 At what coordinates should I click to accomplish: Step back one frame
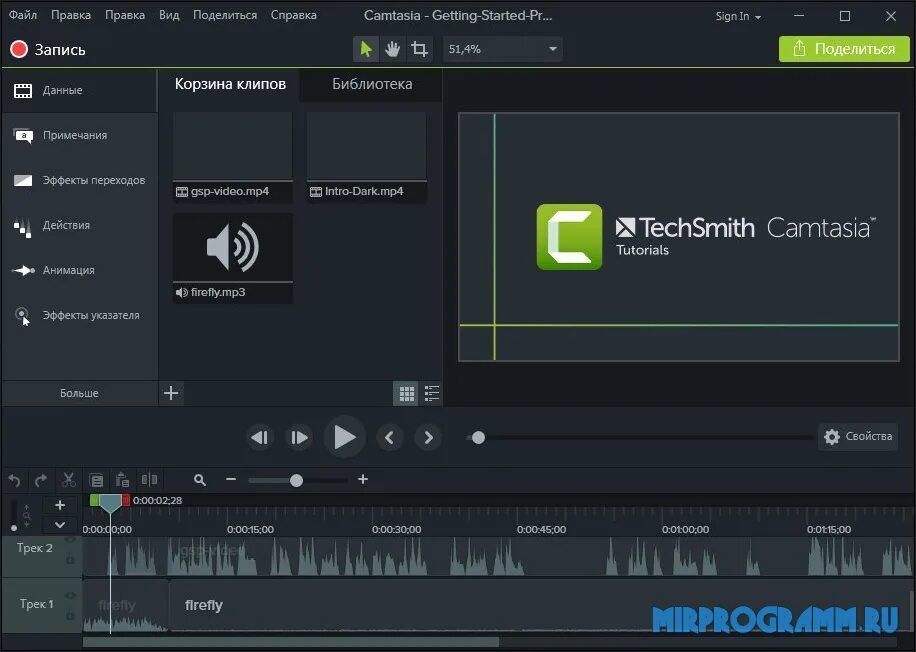coord(259,437)
